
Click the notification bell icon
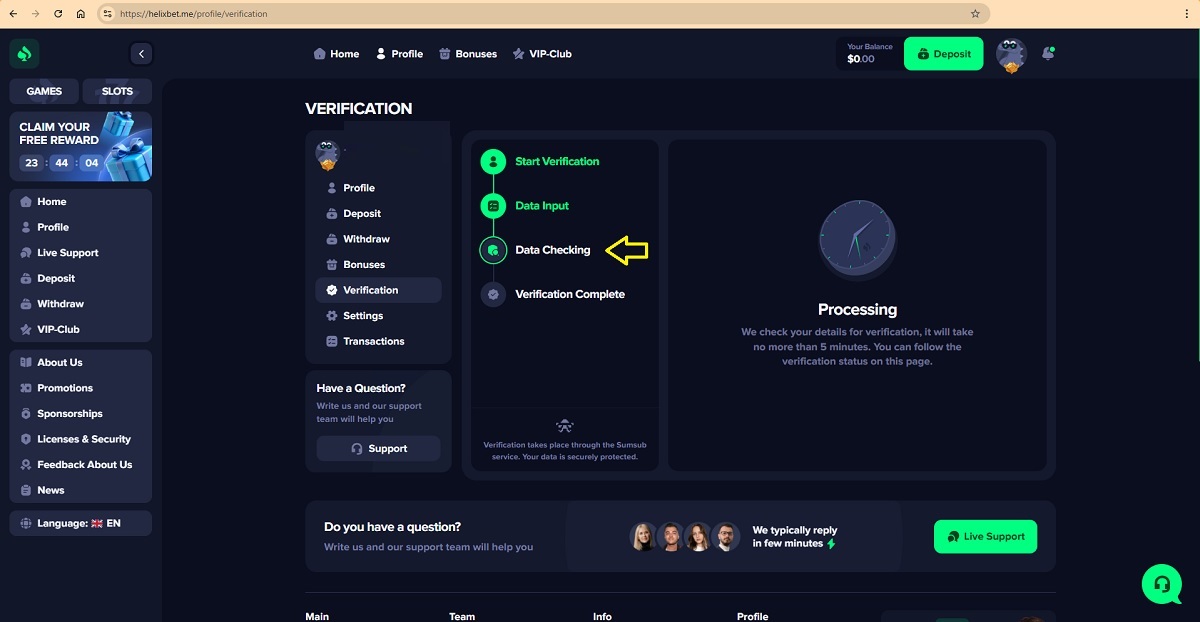1047,54
